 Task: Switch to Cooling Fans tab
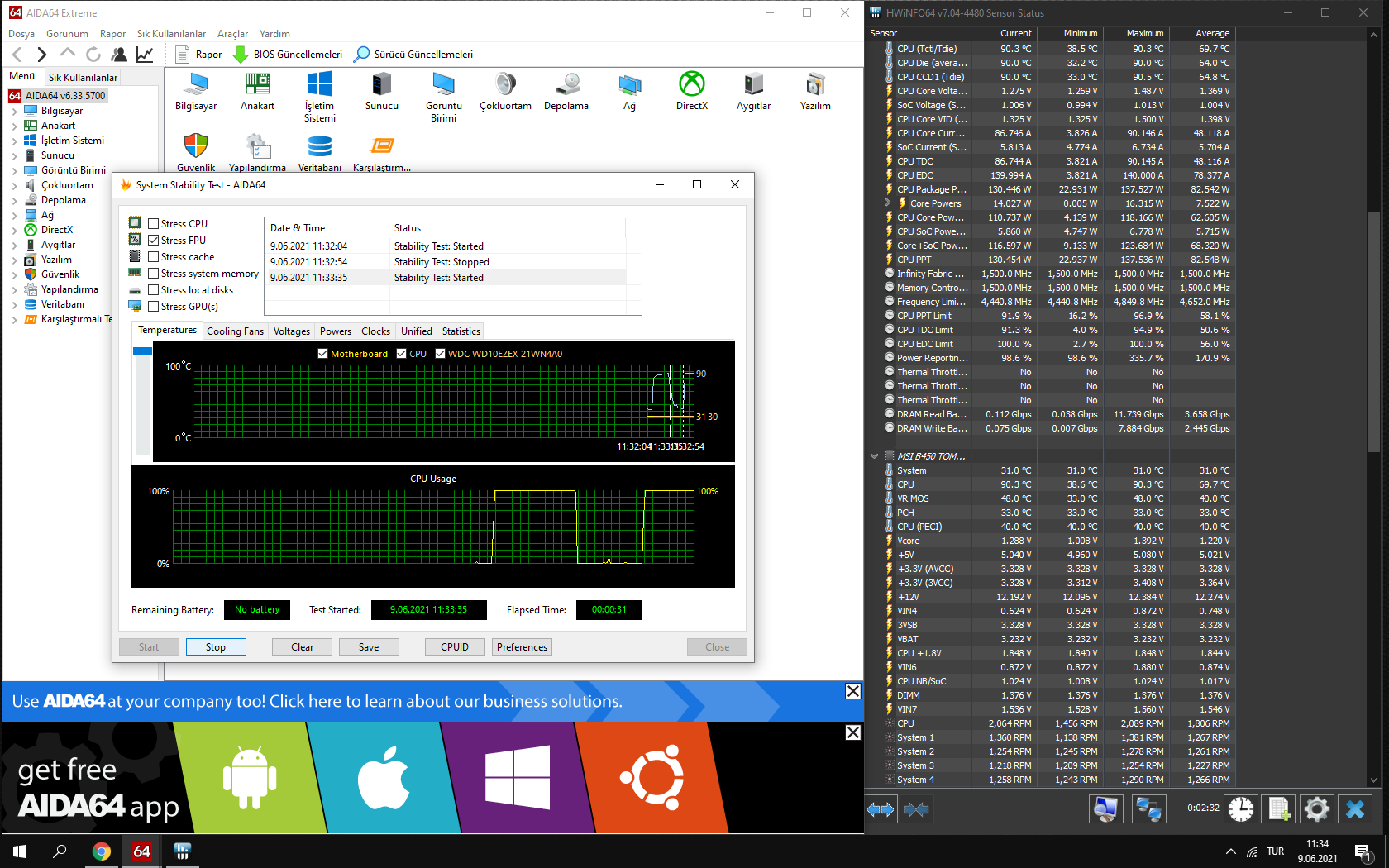click(235, 331)
